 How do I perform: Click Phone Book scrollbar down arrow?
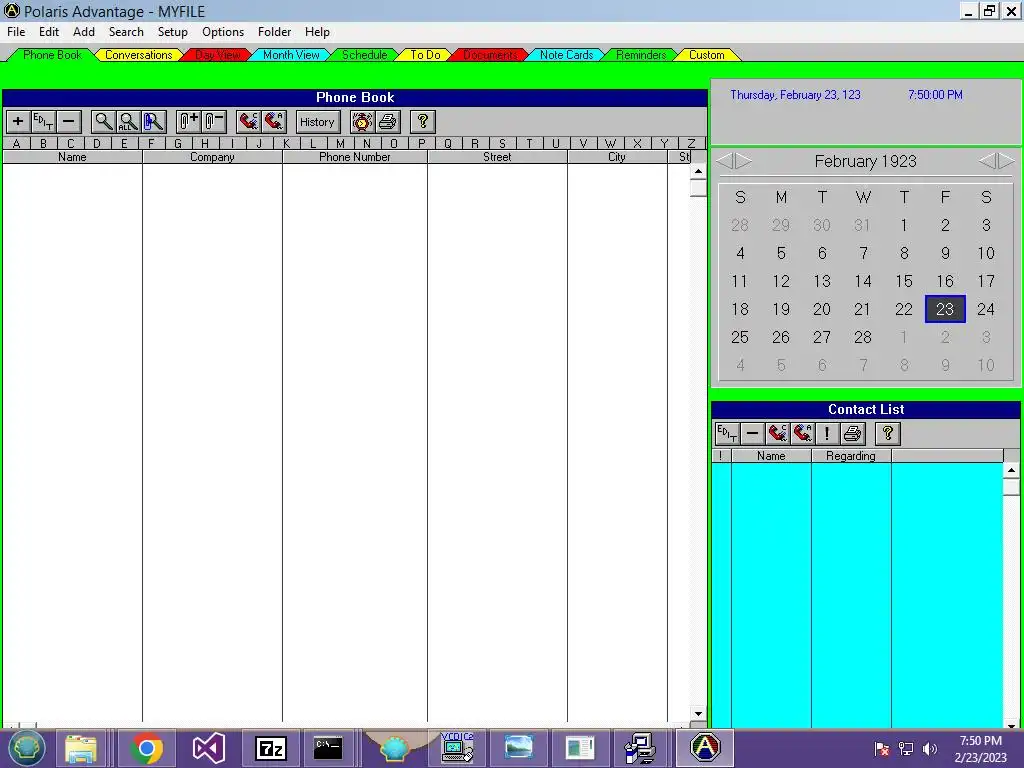click(698, 714)
